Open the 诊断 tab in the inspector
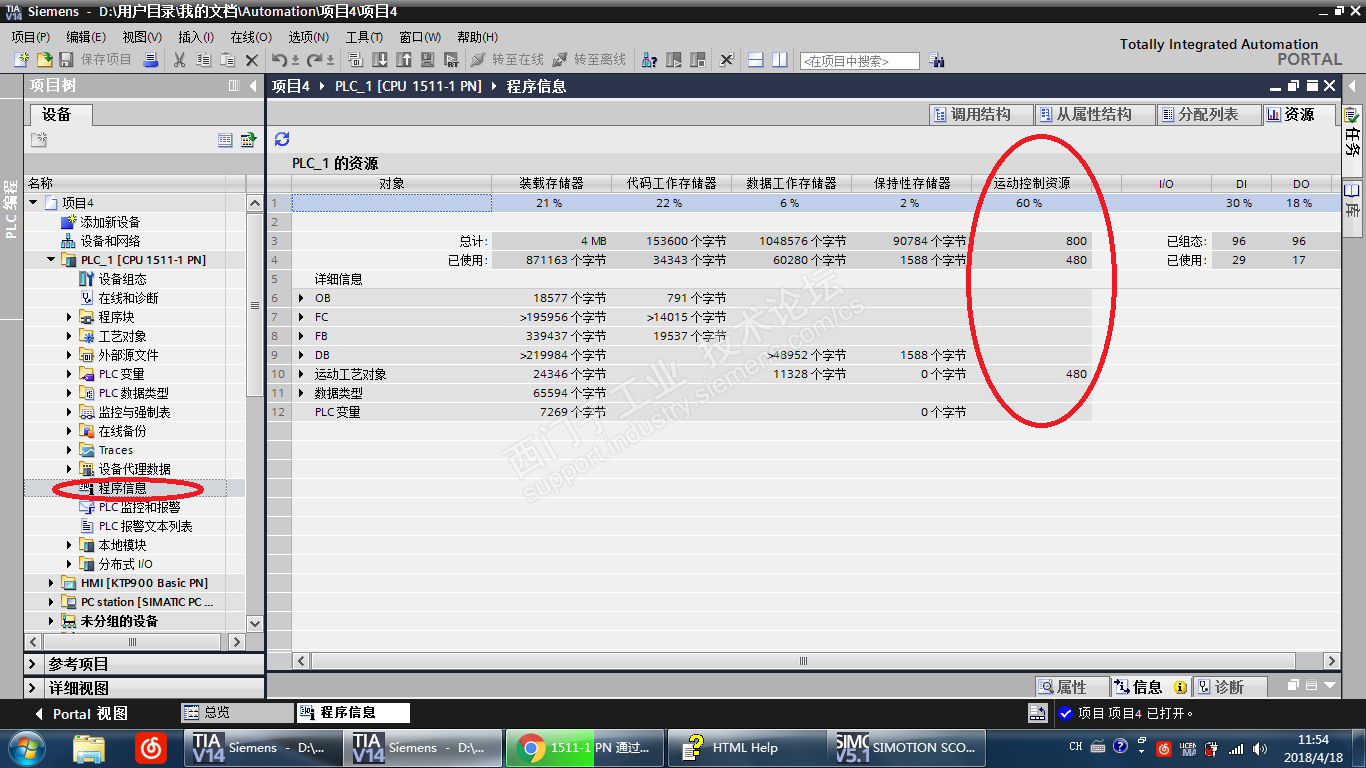This screenshot has height=768, width=1366. pyautogui.click(x=1229, y=687)
